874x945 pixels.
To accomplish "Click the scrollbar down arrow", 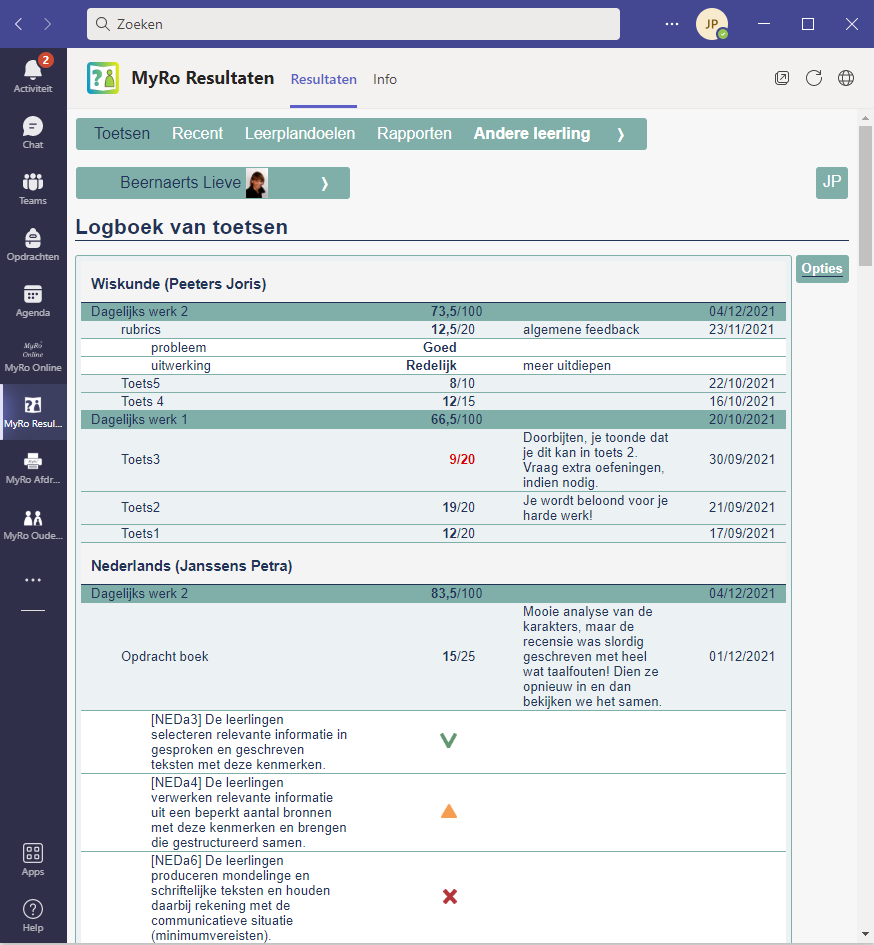I will tap(866, 934).
